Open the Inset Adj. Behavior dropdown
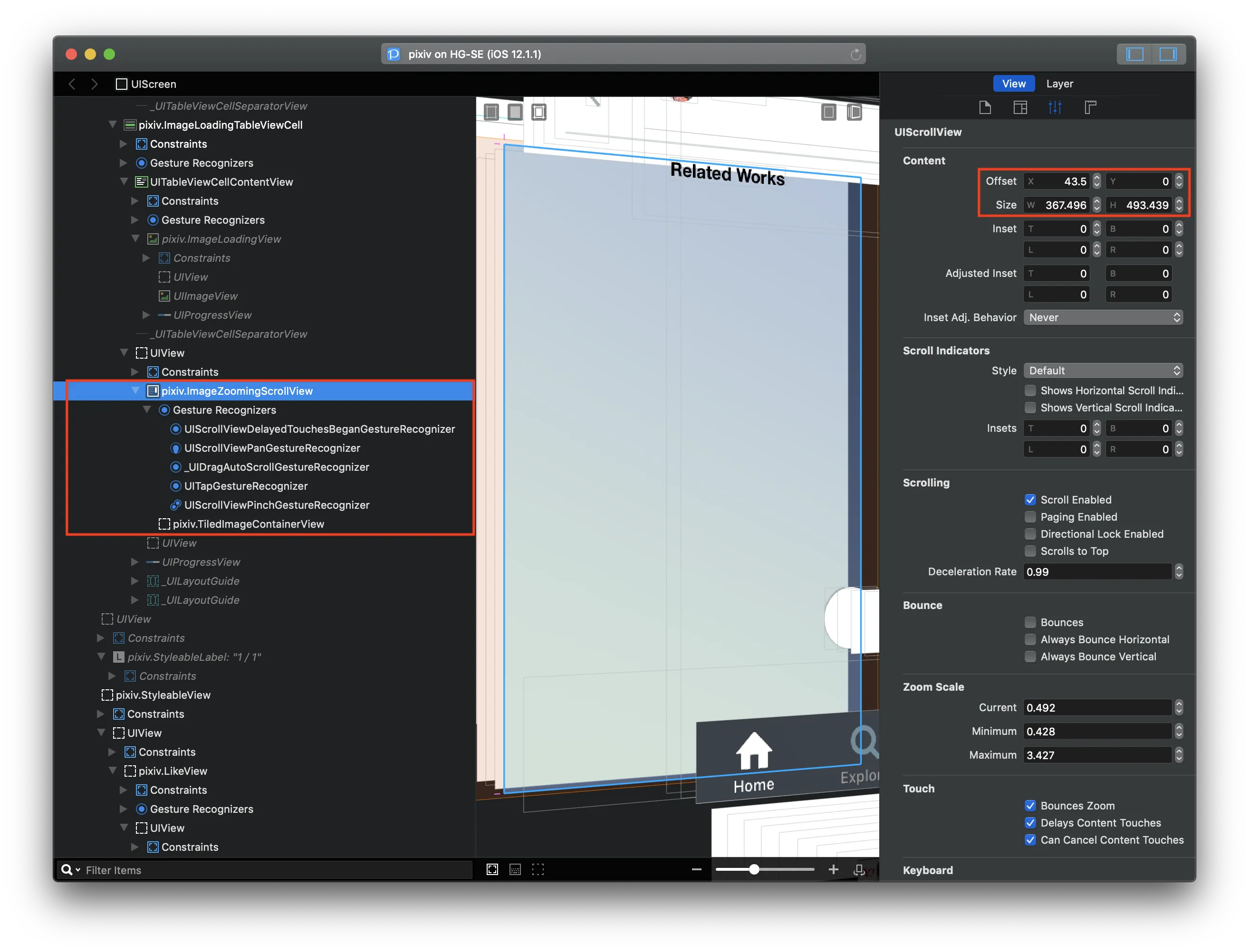The image size is (1249, 952). pos(1103,317)
